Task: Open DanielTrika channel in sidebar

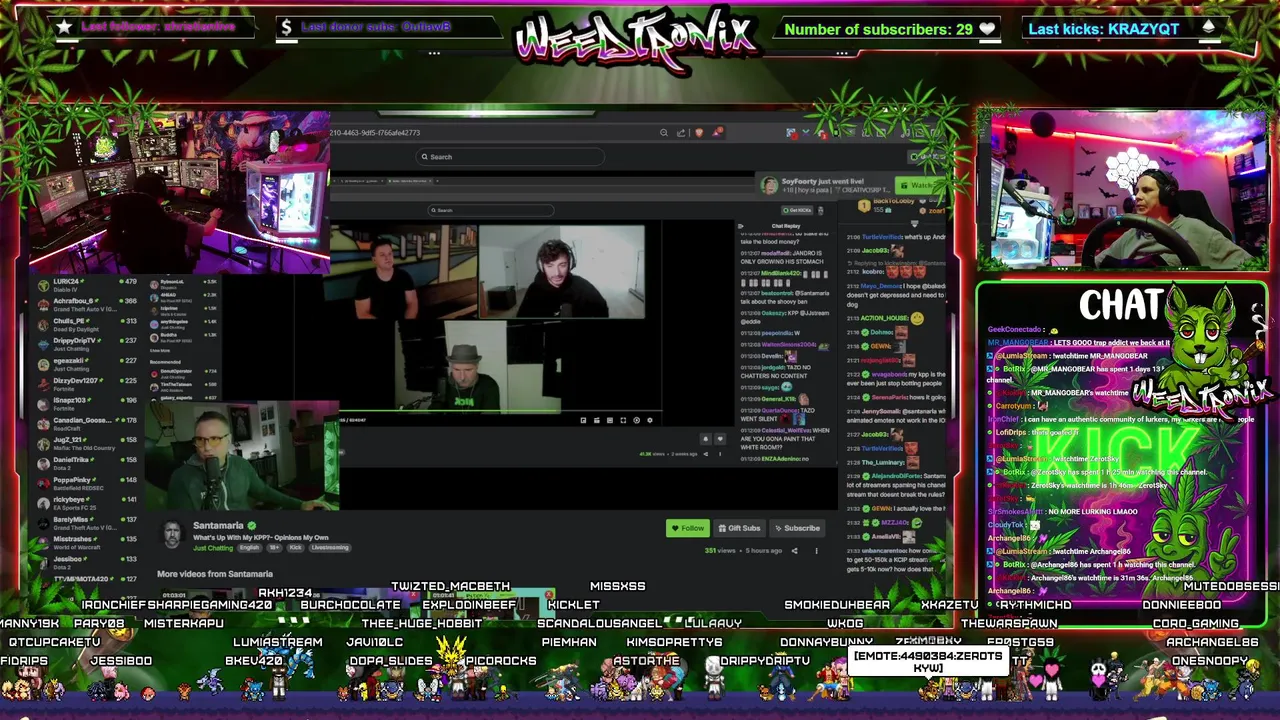Action: click(87, 463)
